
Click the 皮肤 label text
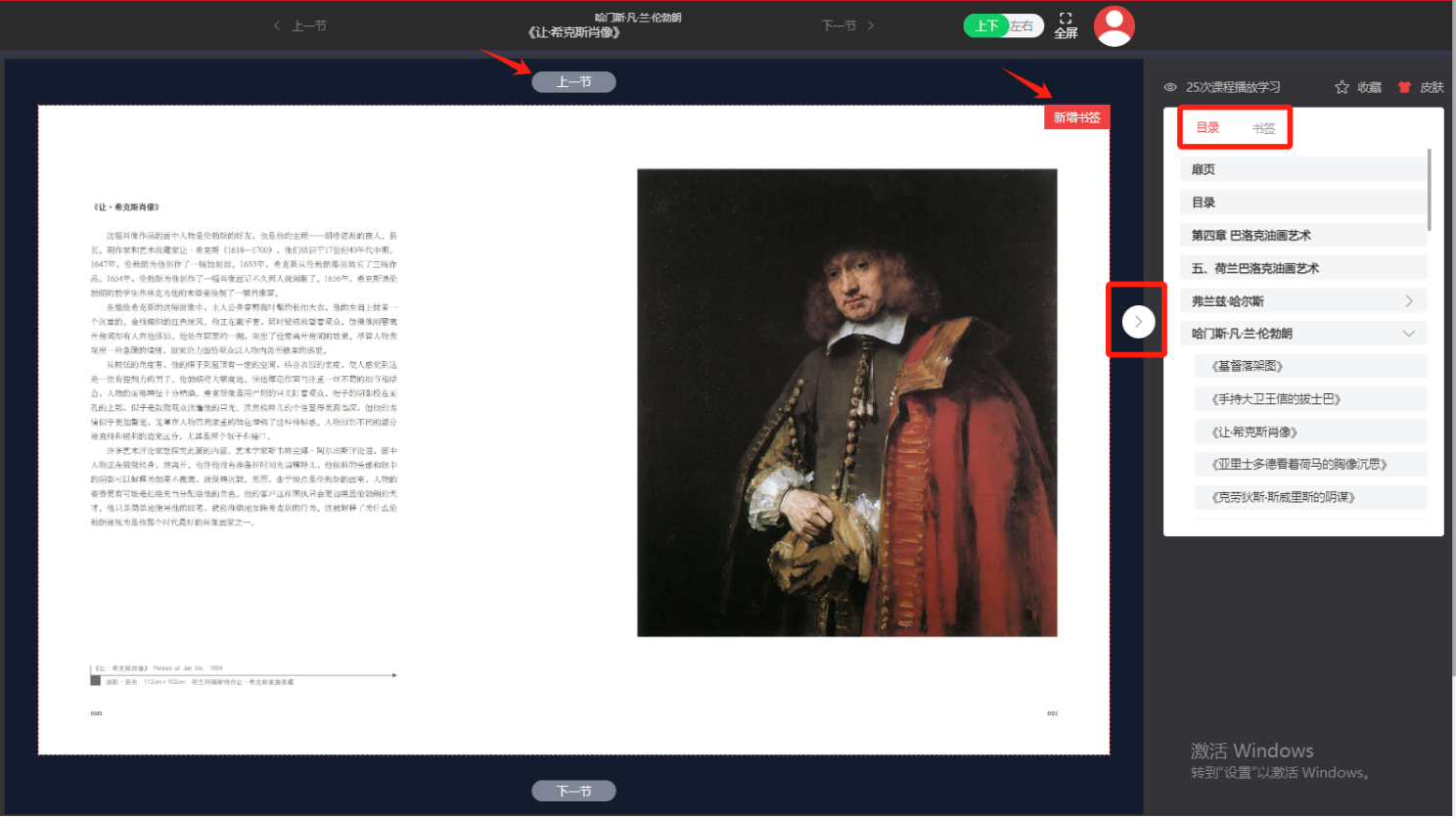1432,87
